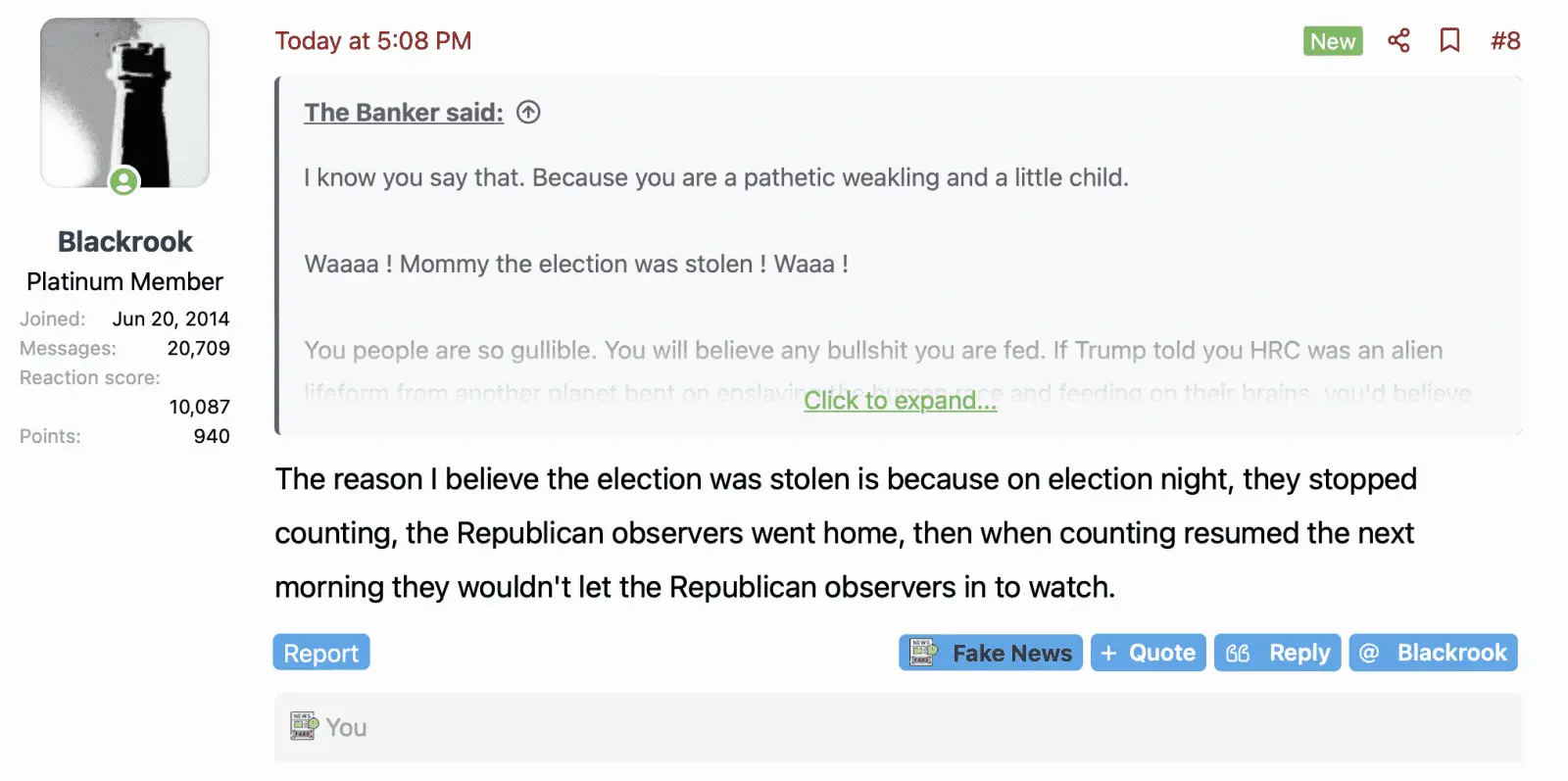This screenshot has height=781, width=1568.
Task: Expand the quoted post via Click to expand
Action: (x=900, y=401)
